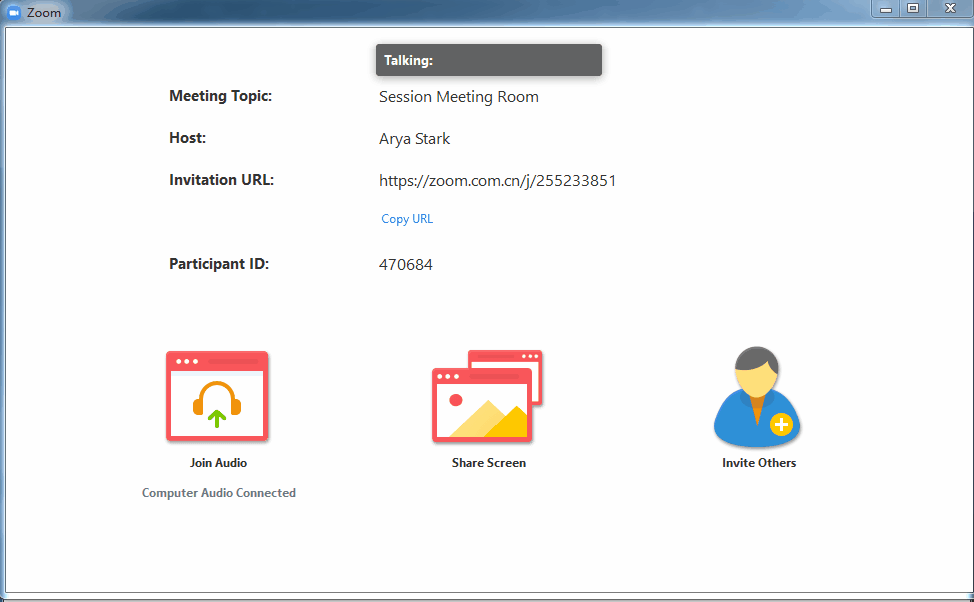Click the host name Arya Stark
Image resolution: width=974 pixels, height=602 pixels.
[414, 139]
